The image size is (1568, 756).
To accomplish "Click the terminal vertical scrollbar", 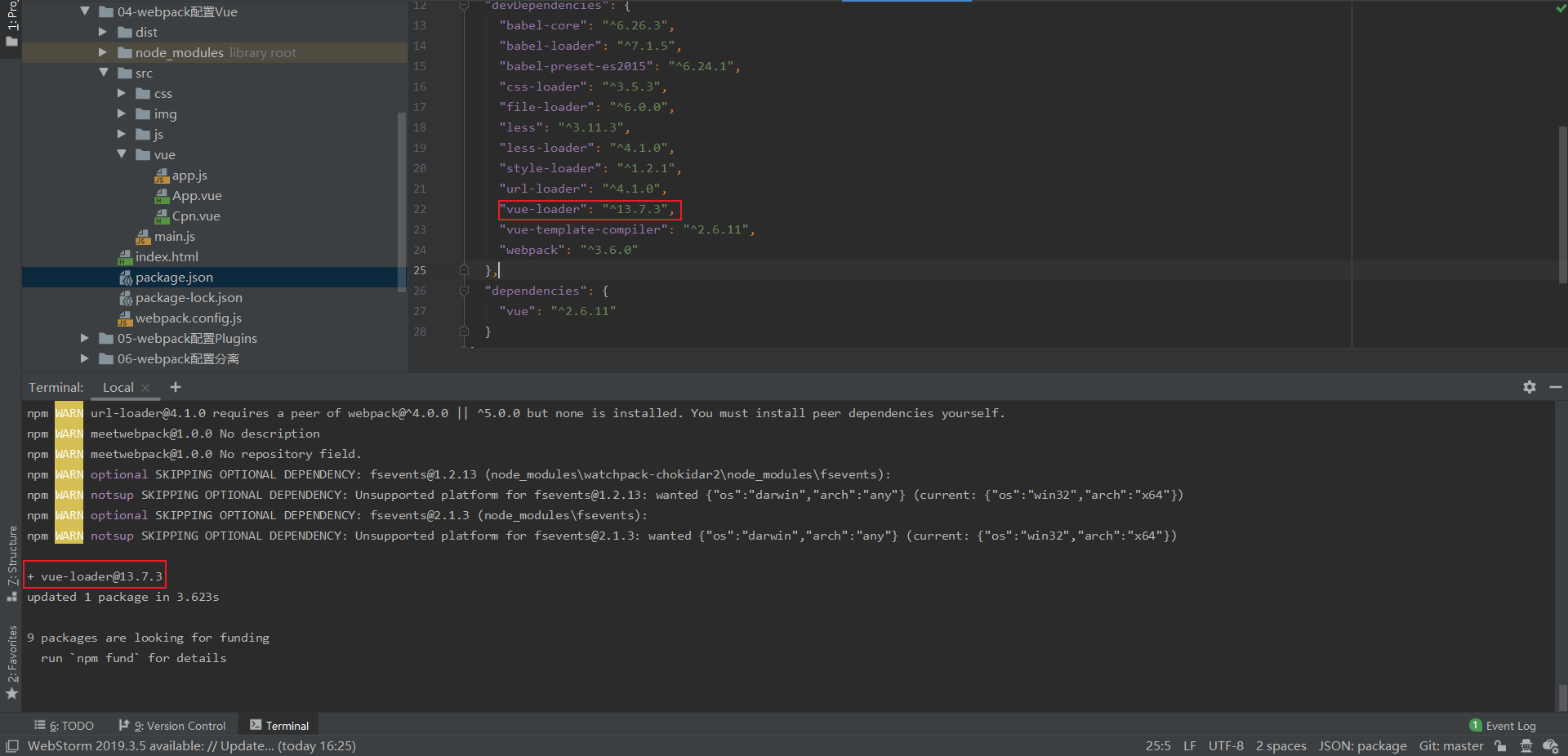I will (1562, 696).
